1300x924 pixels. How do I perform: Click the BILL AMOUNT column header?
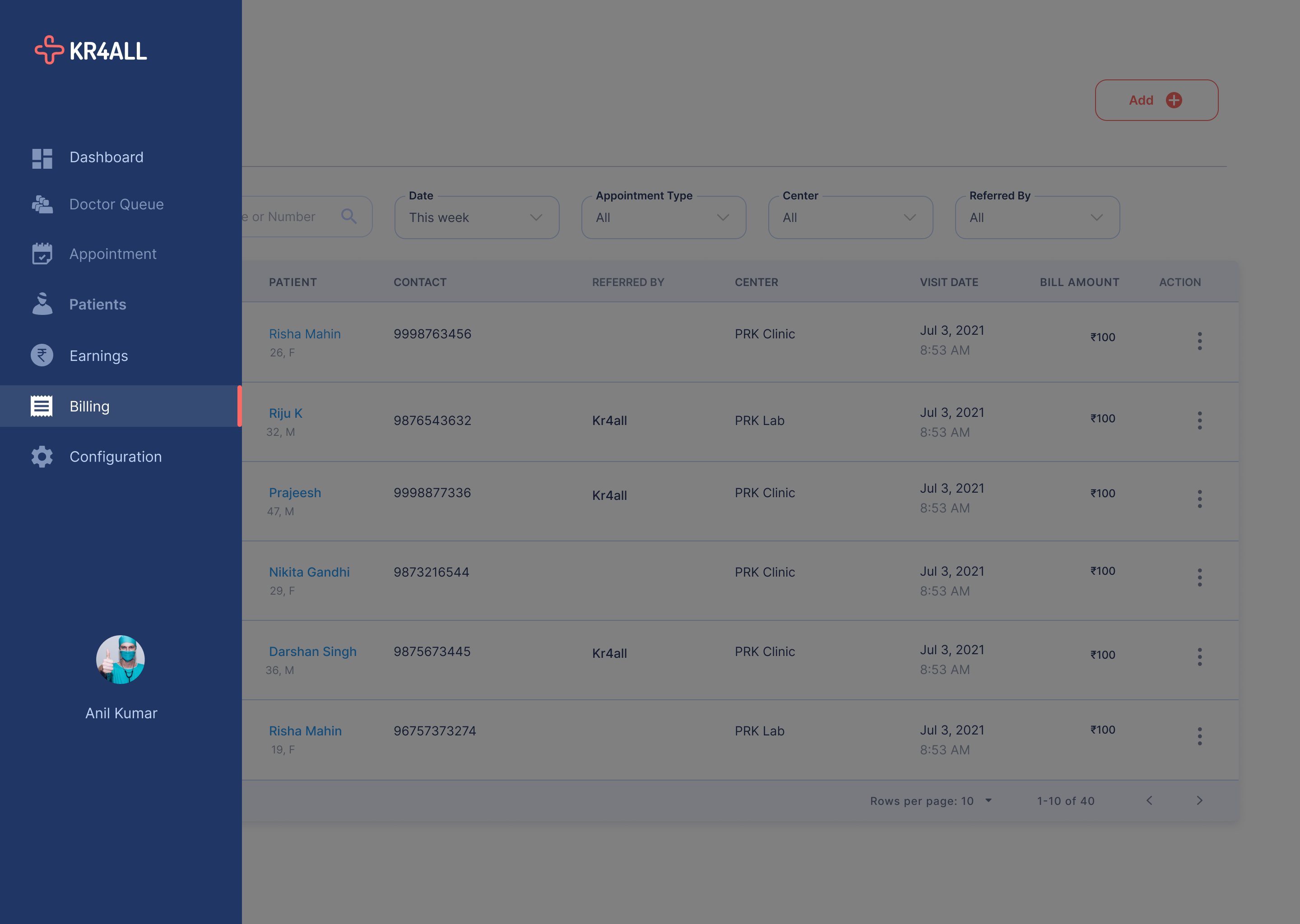1079,282
